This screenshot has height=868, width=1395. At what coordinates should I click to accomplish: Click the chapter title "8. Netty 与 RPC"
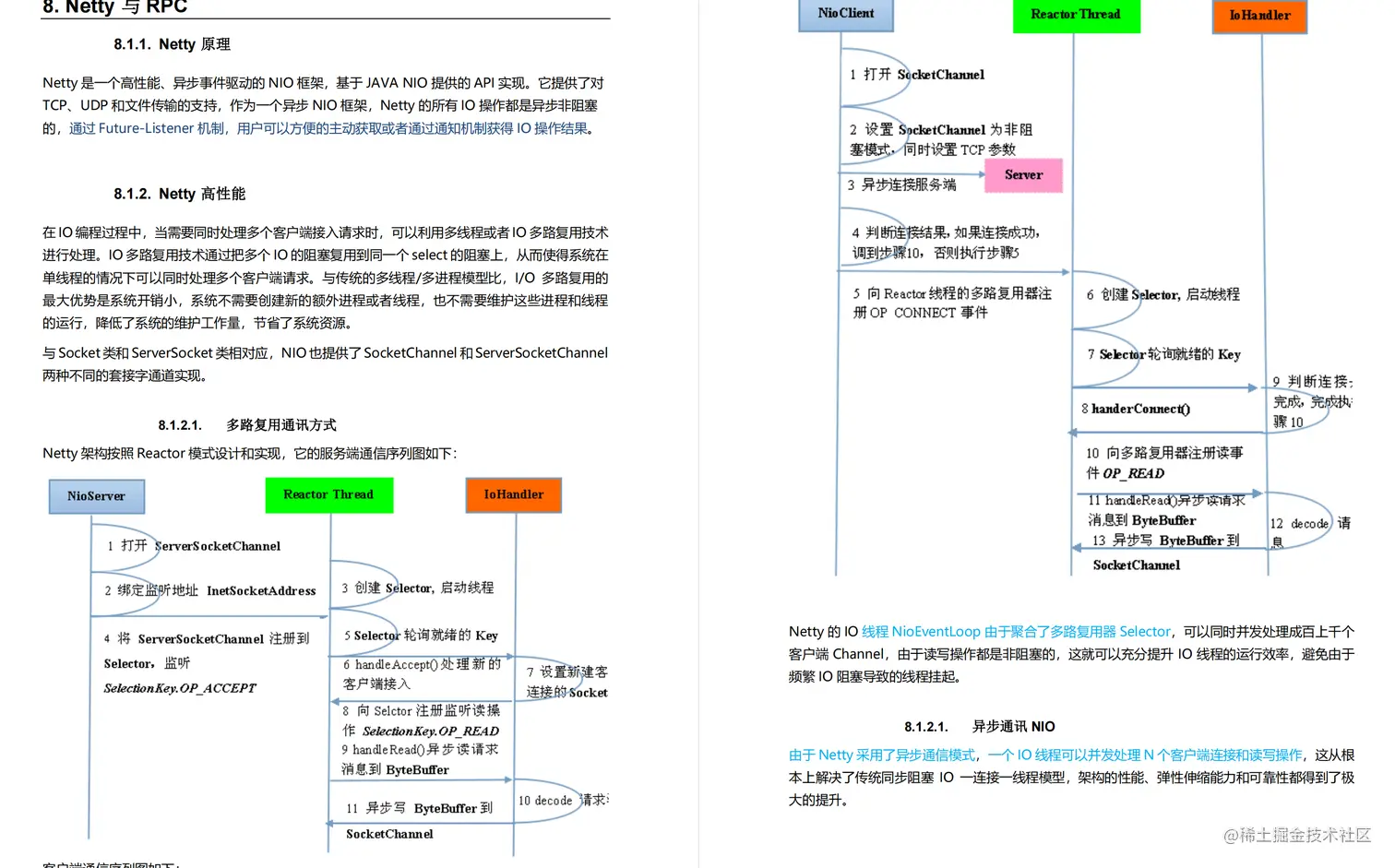[x=115, y=7]
